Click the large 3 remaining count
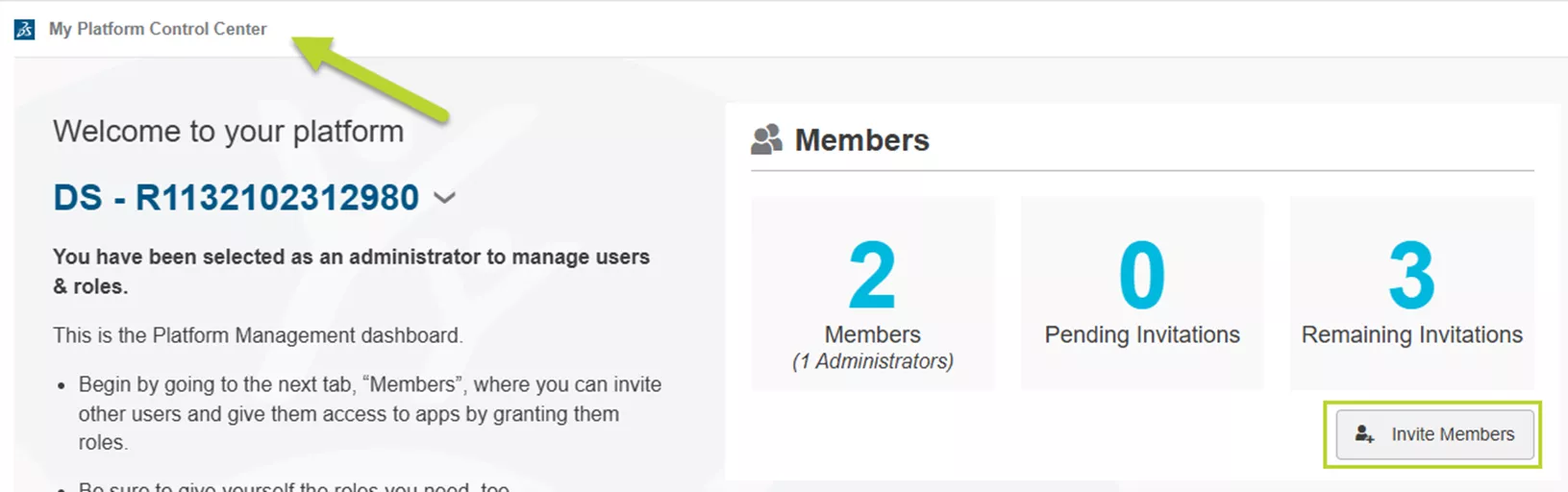Viewport: 1568px width, 492px height. pos(1411,276)
